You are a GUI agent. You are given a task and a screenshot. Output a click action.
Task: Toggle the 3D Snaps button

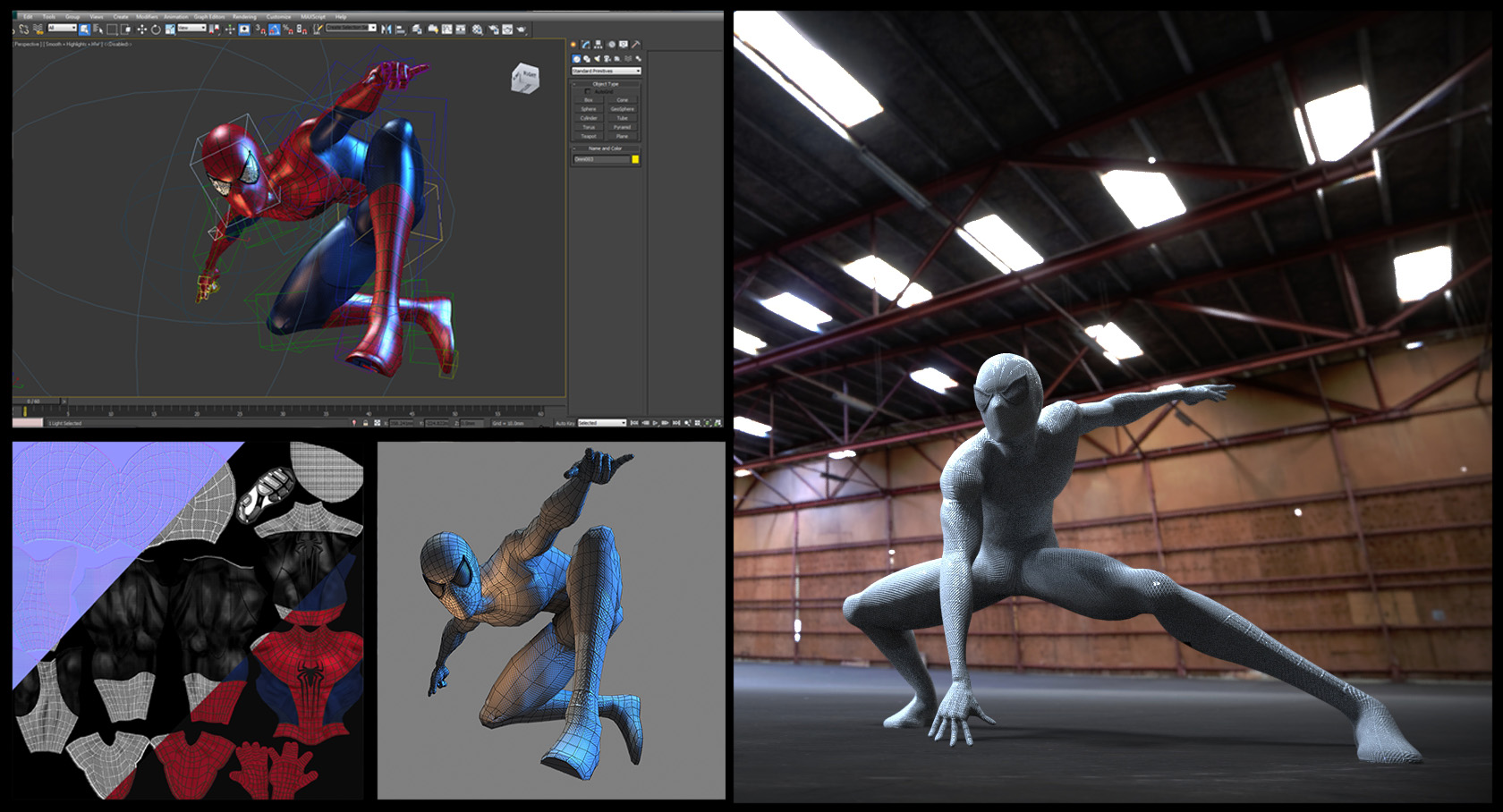(260, 30)
